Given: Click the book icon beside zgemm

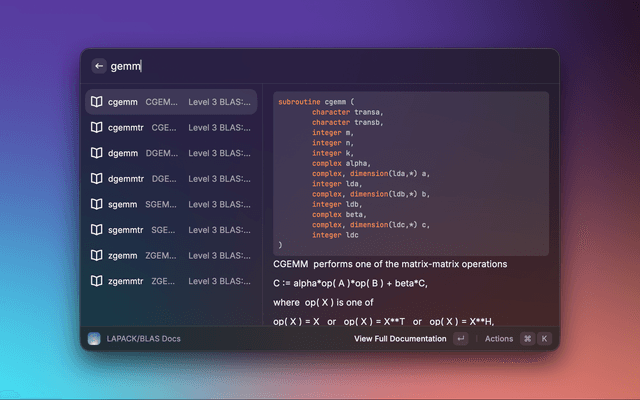Looking at the screenshot, I should tap(96, 255).
